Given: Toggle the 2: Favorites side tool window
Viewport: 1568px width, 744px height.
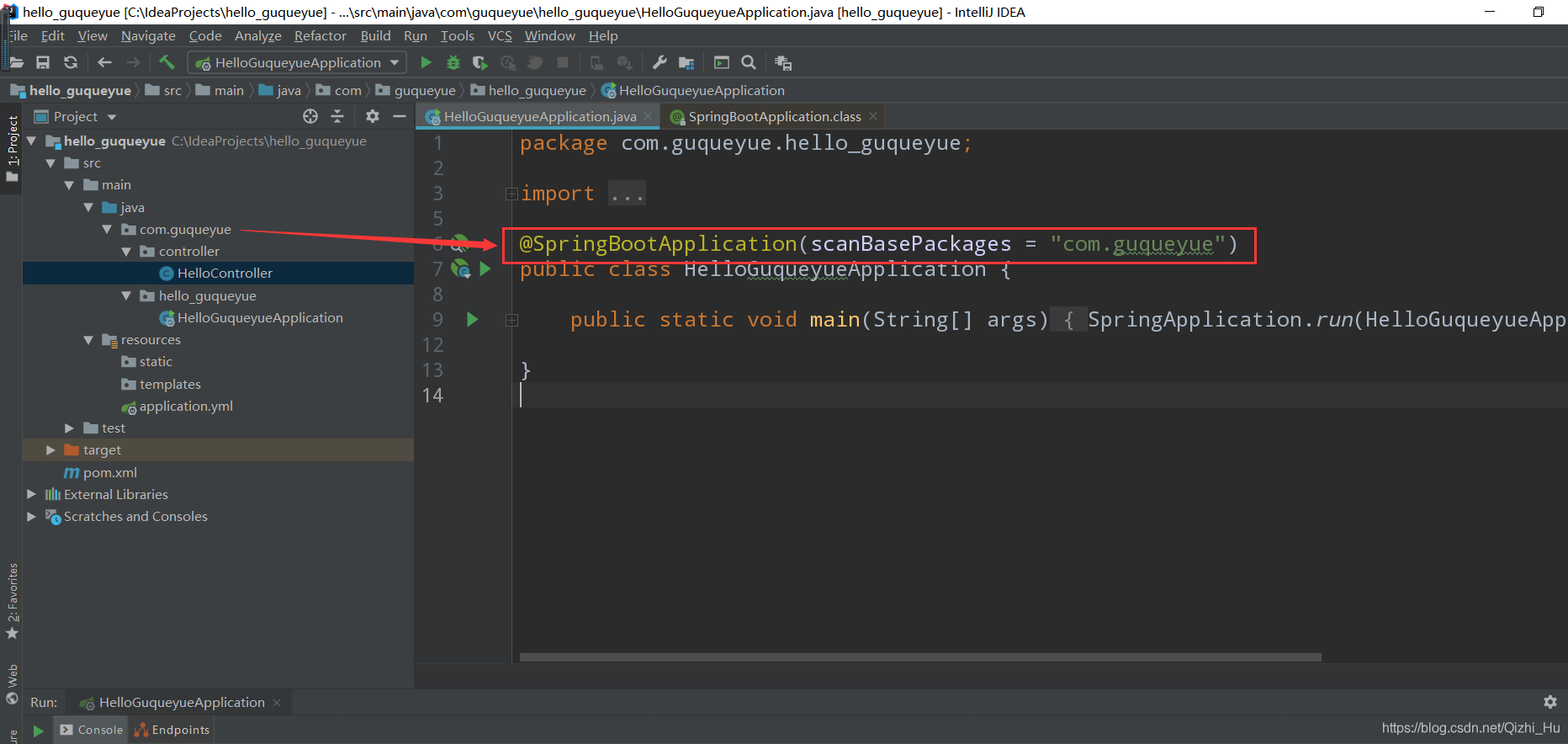Looking at the screenshot, I should (12, 601).
